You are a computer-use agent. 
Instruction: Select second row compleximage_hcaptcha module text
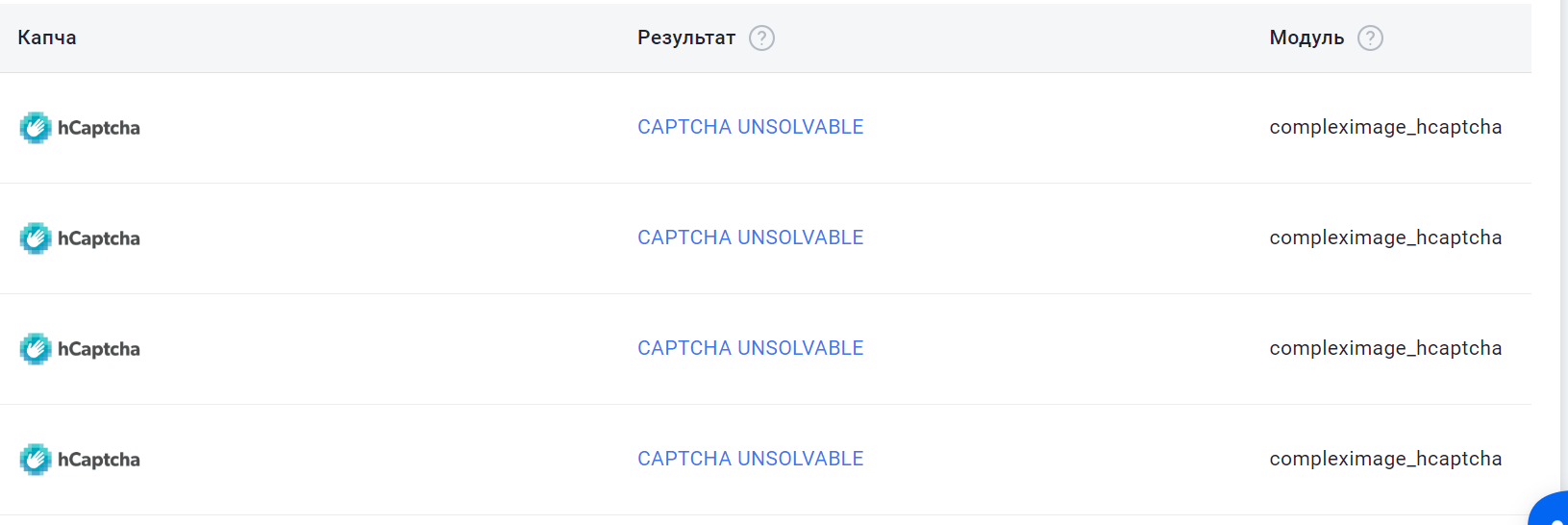1384,237
